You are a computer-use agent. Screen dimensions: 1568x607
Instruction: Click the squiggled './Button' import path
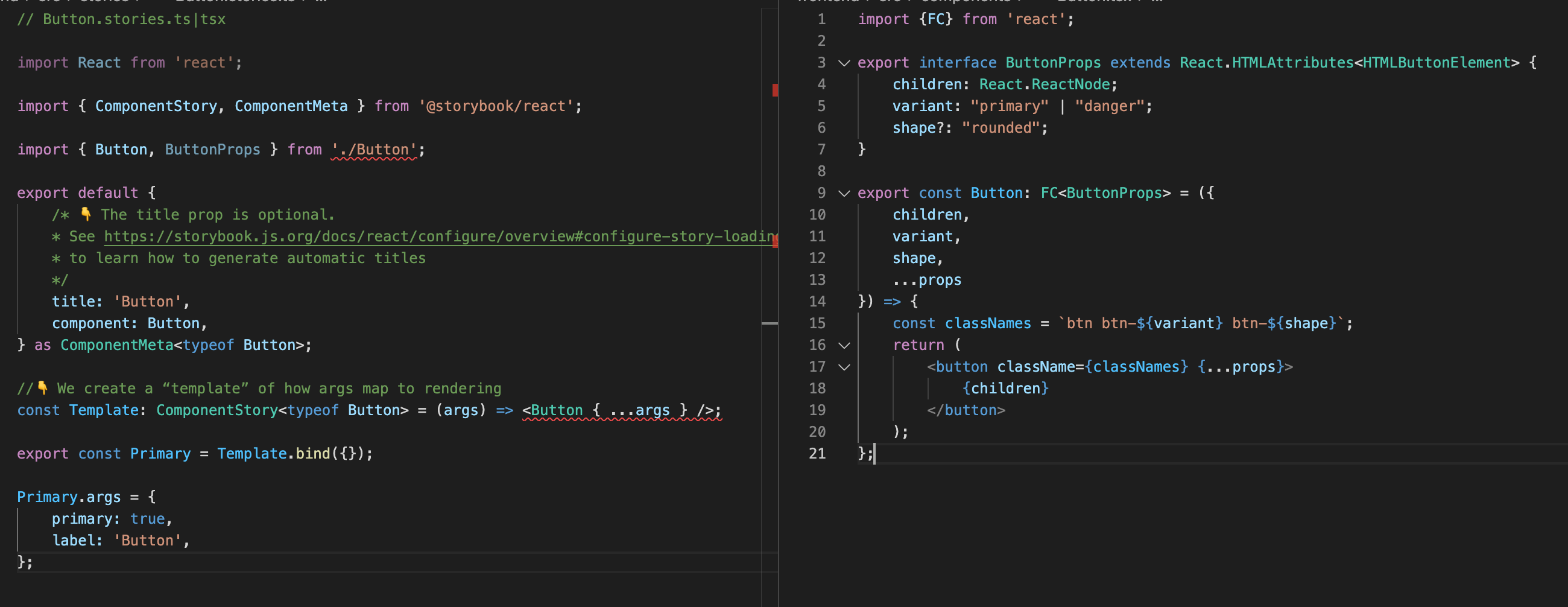[x=374, y=150]
